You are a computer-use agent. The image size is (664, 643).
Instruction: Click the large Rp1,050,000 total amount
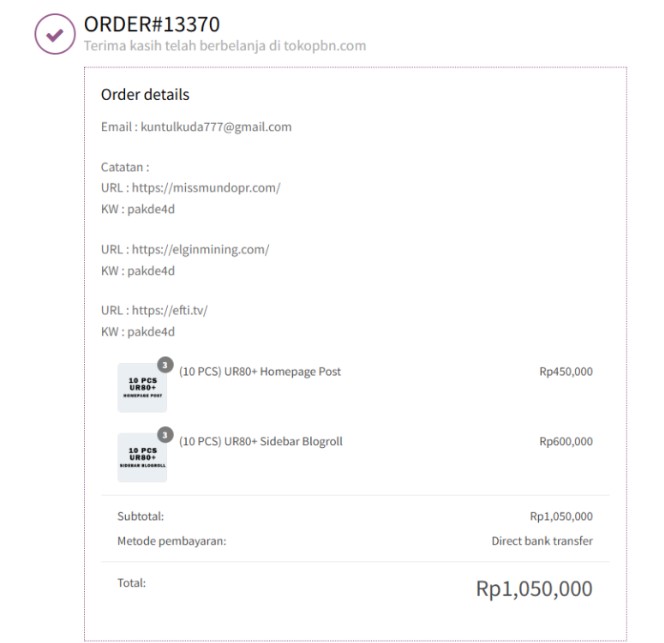point(534,589)
